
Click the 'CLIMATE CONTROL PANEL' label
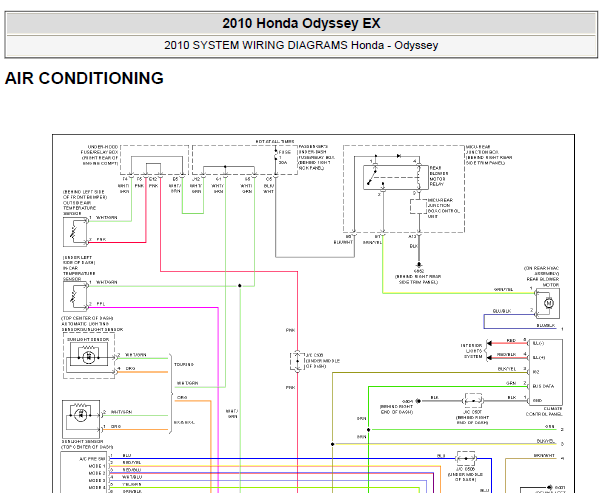[544, 411]
